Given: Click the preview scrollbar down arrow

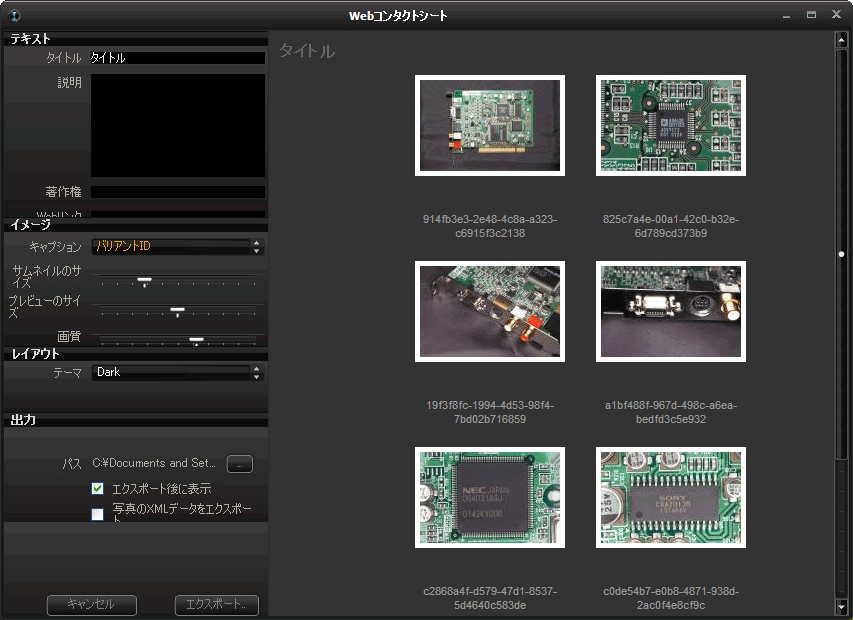Looking at the screenshot, I should (841, 606).
